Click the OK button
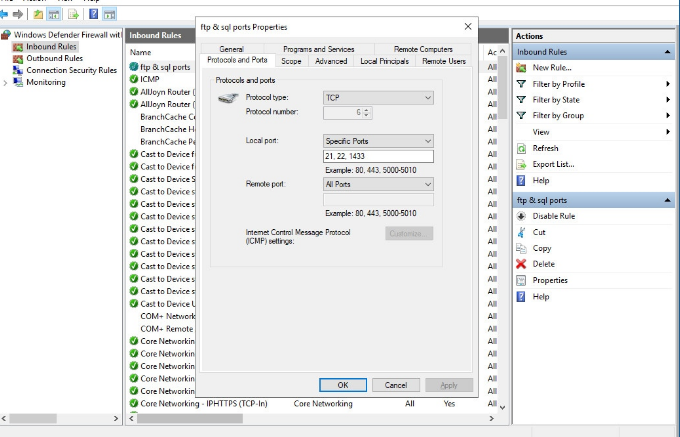The width and height of the screenshot is (680, 437). pyautogui.click(x=343, y=385)
